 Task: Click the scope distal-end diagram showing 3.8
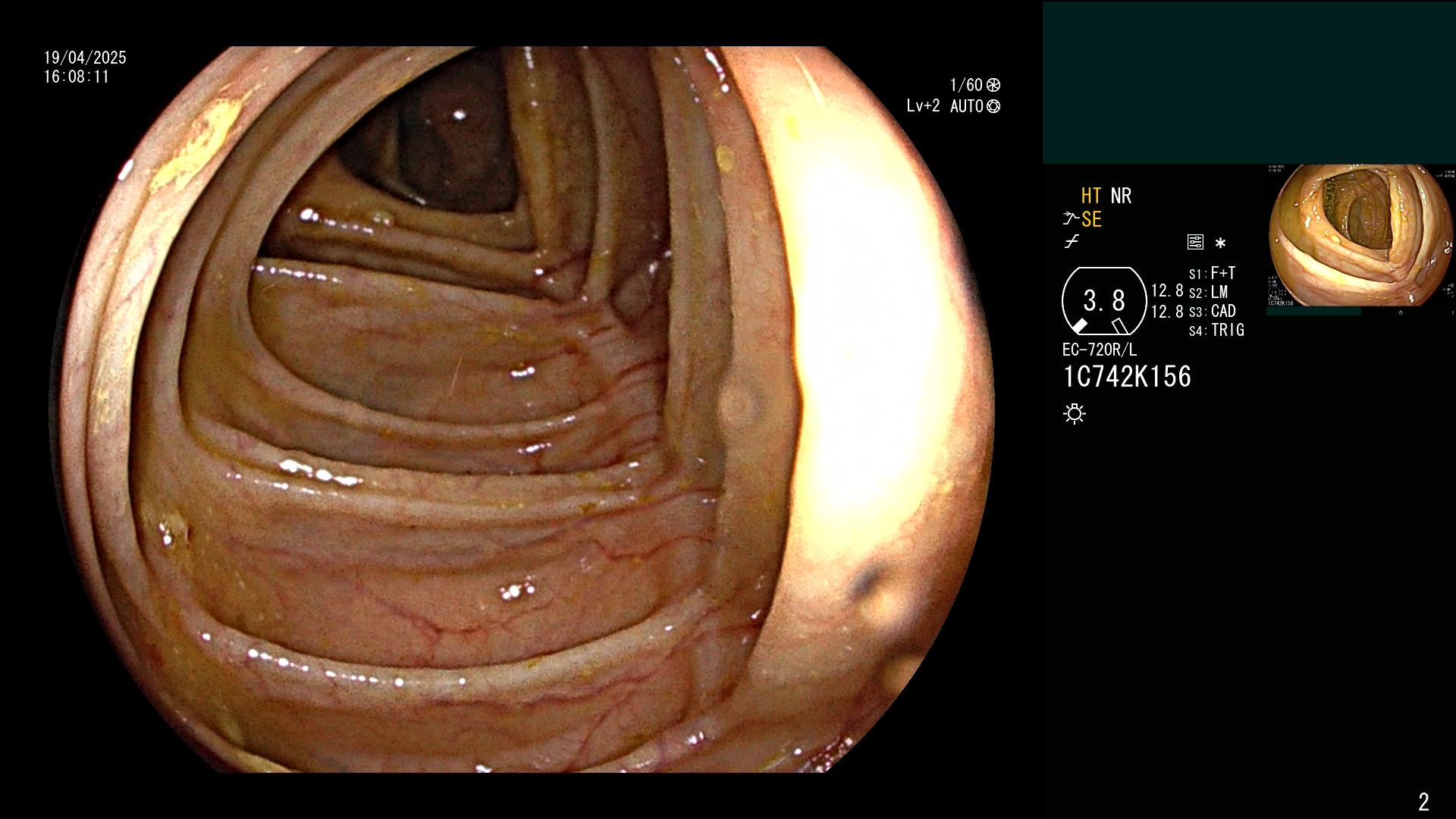pyautogui.click(x=1104, y=301)
